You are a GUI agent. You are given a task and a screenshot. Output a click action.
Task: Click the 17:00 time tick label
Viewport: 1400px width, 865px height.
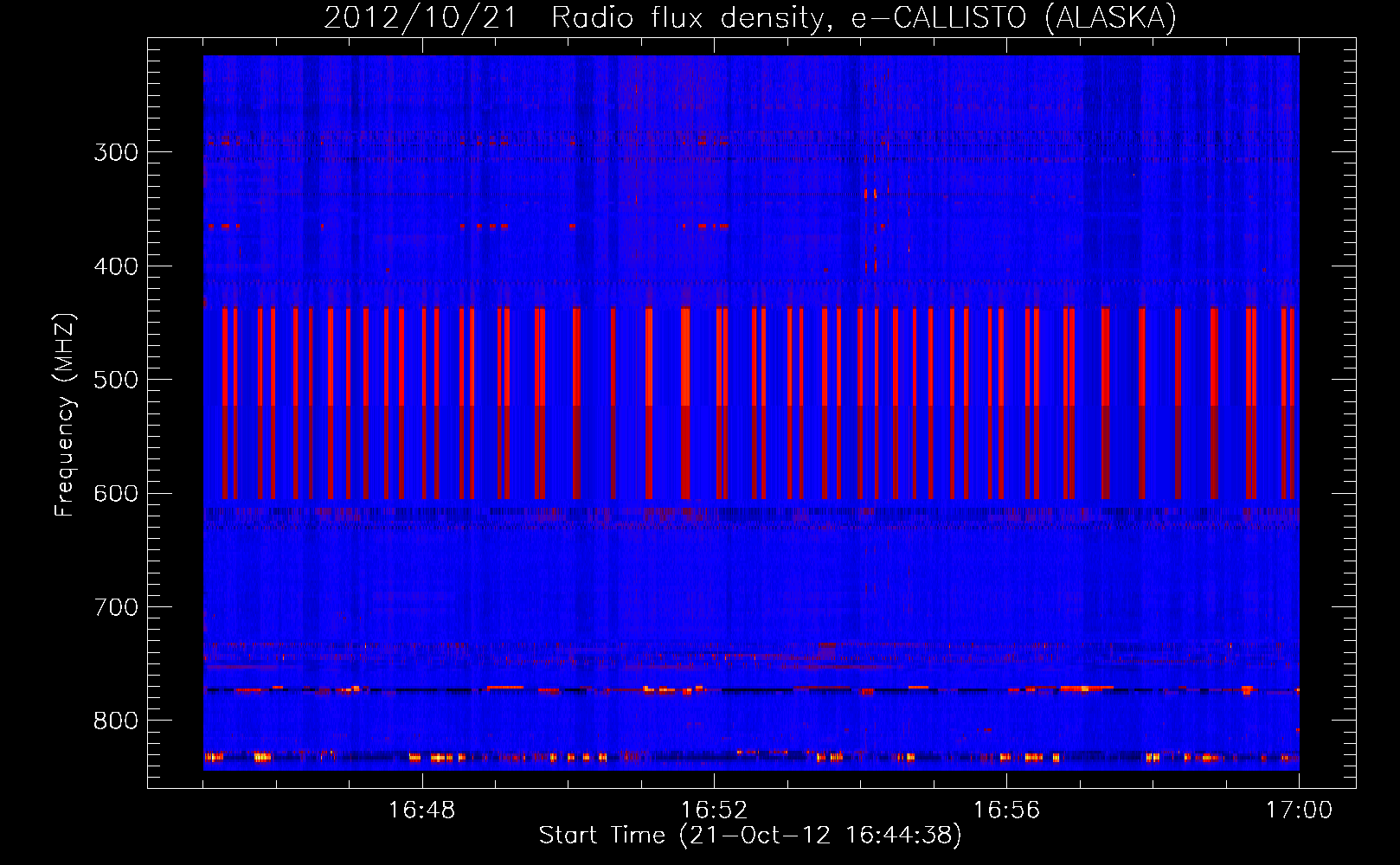coord(1299,811)
